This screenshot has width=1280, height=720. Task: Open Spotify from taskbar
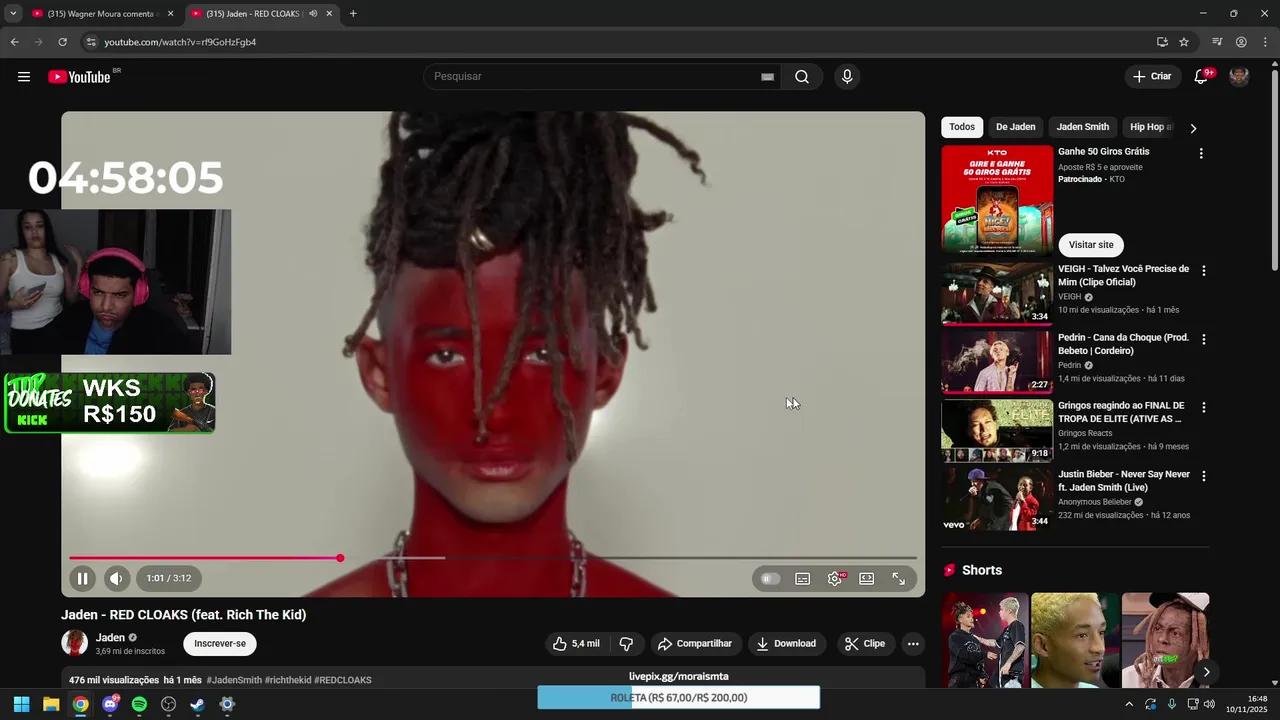[x=139, y=704]
